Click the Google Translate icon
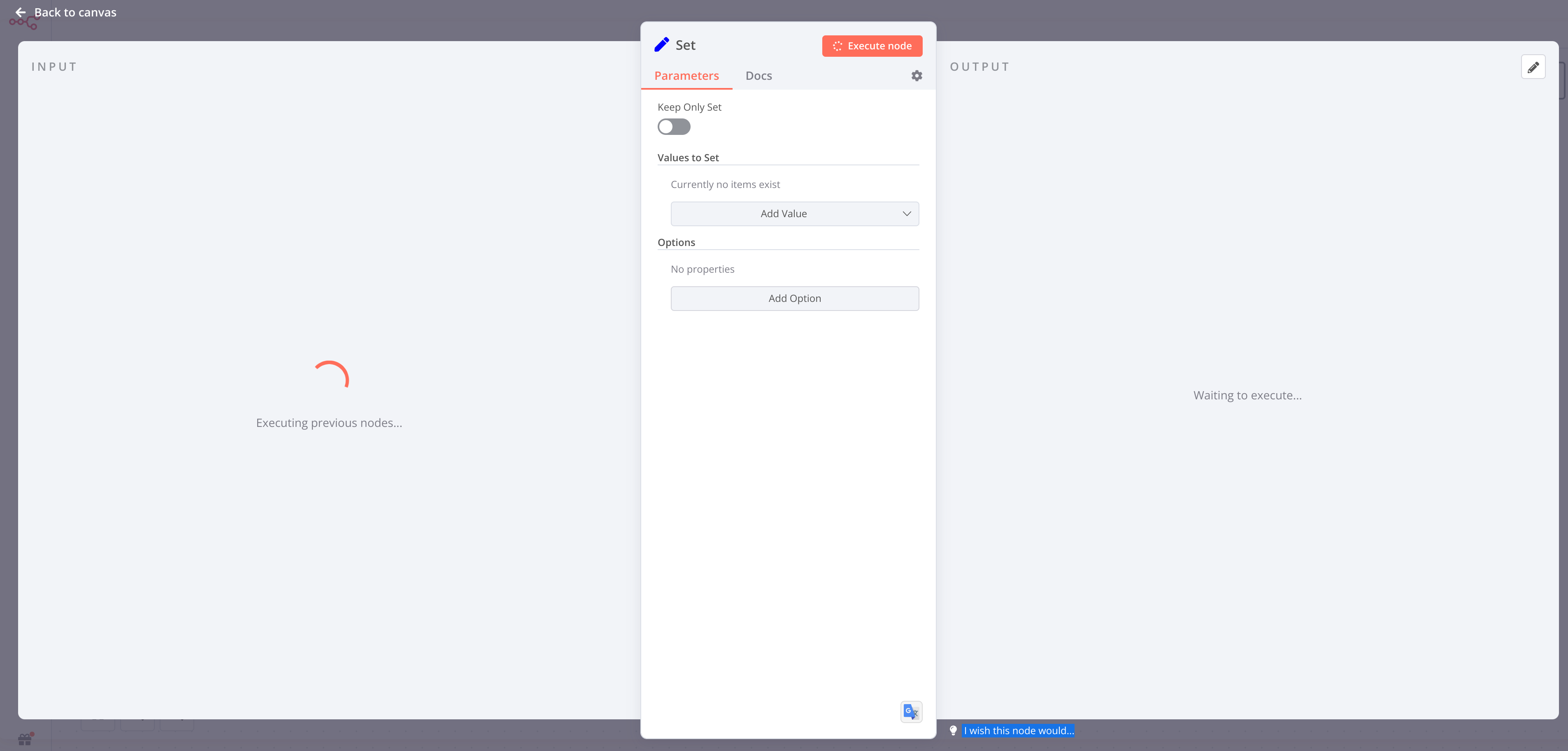The height and width of the screenshot is (751, 1568). 911,712
